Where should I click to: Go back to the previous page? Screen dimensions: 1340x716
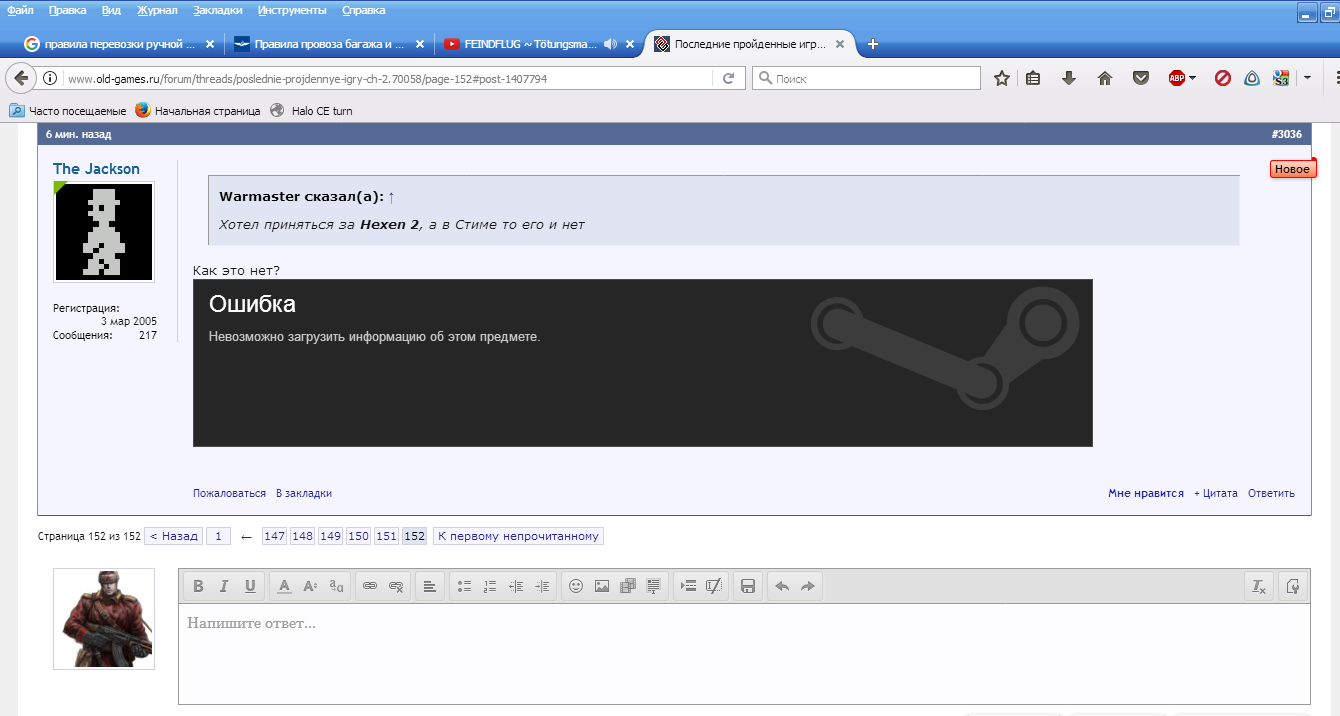point(22,78)
